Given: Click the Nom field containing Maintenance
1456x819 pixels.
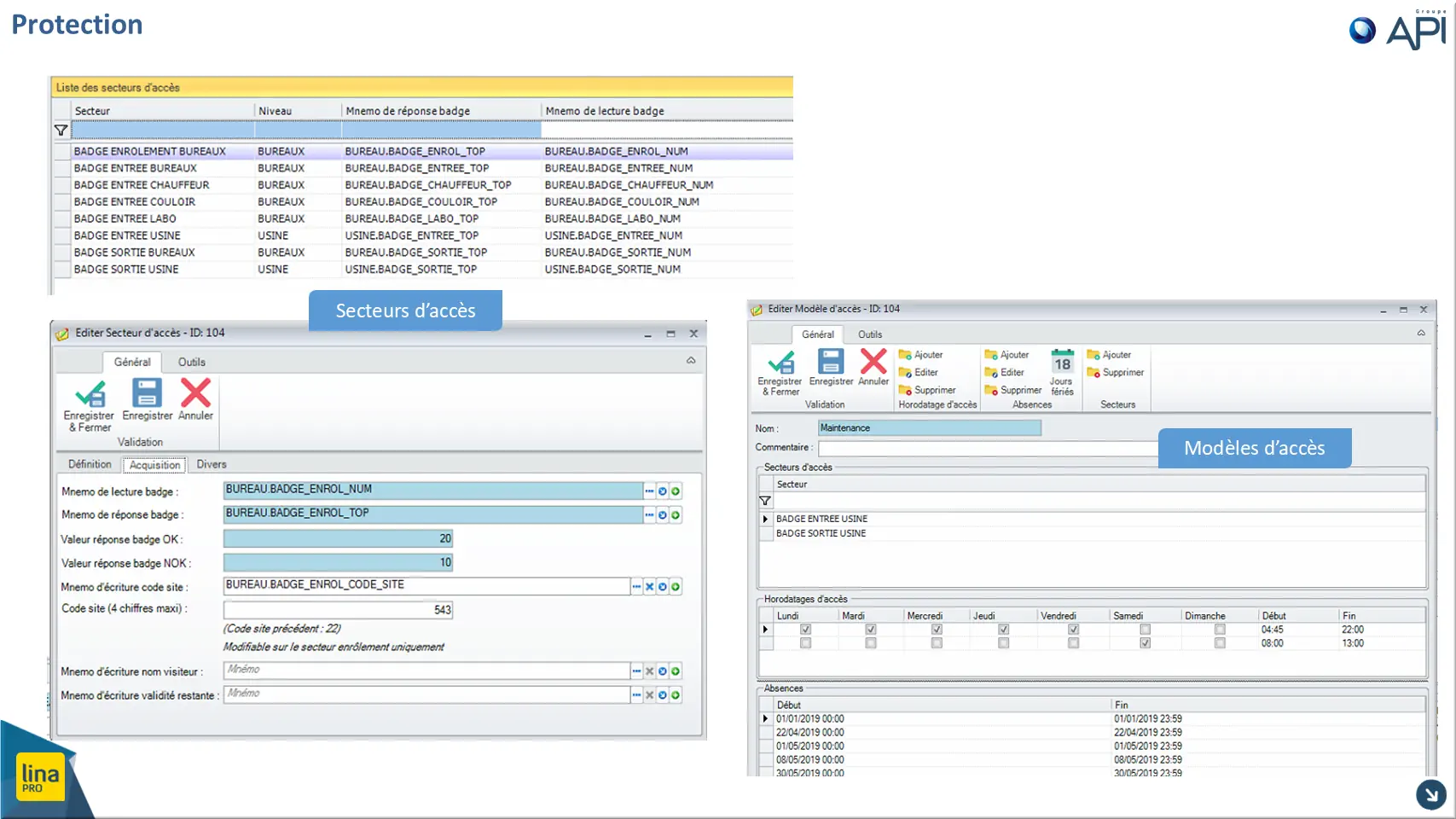Looking at the screenshot, I should click(x=930, y=428).
